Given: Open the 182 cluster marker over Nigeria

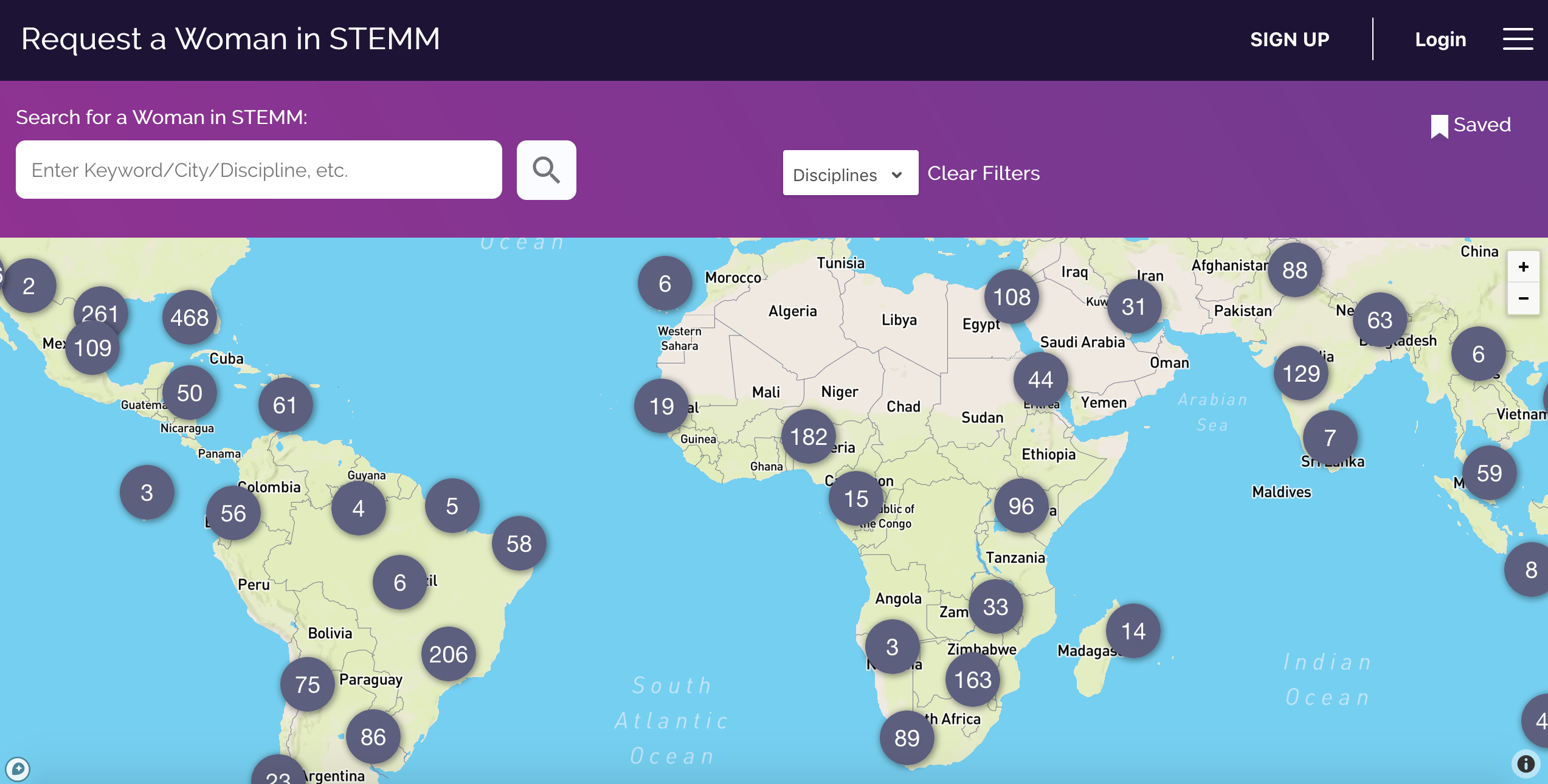Looking at the screenshot, I should tap(808, 436).
